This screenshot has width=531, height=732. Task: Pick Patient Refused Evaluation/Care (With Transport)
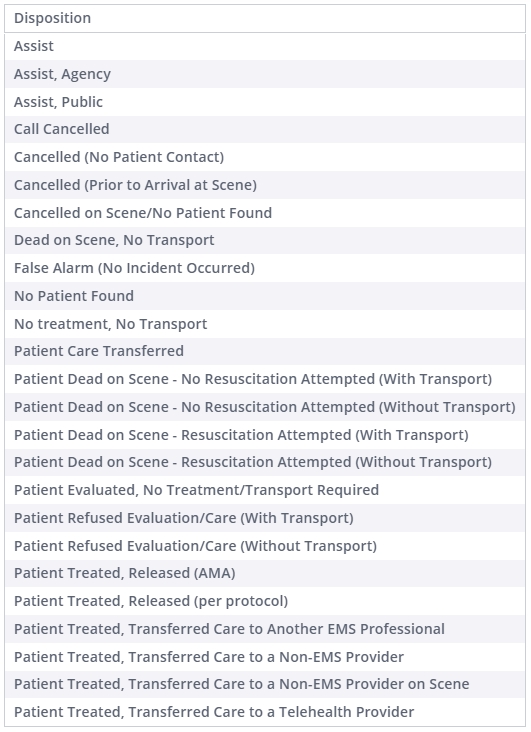[265, 518]
